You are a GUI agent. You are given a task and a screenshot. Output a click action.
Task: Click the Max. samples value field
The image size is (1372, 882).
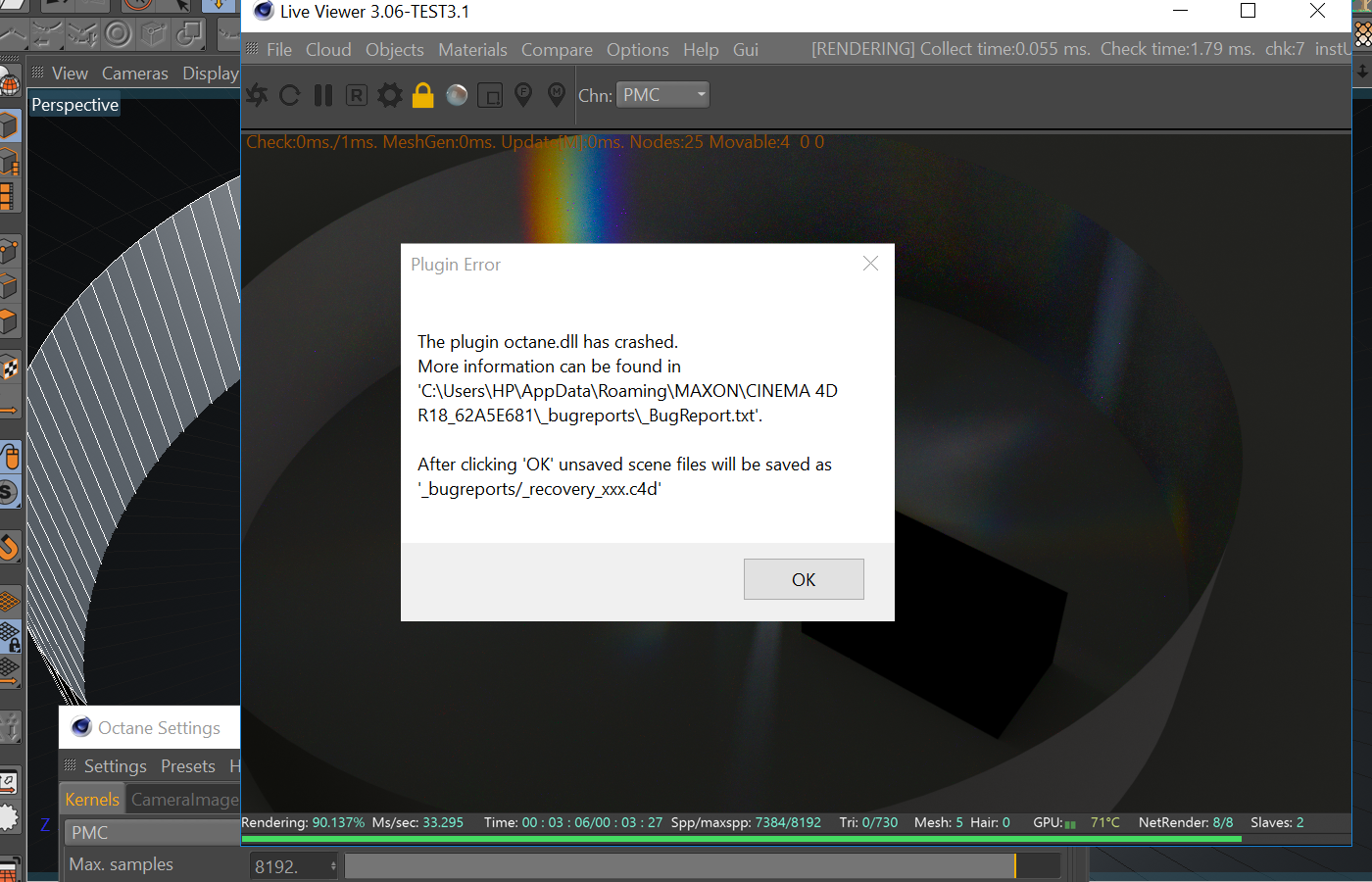(x=288, y=866)
